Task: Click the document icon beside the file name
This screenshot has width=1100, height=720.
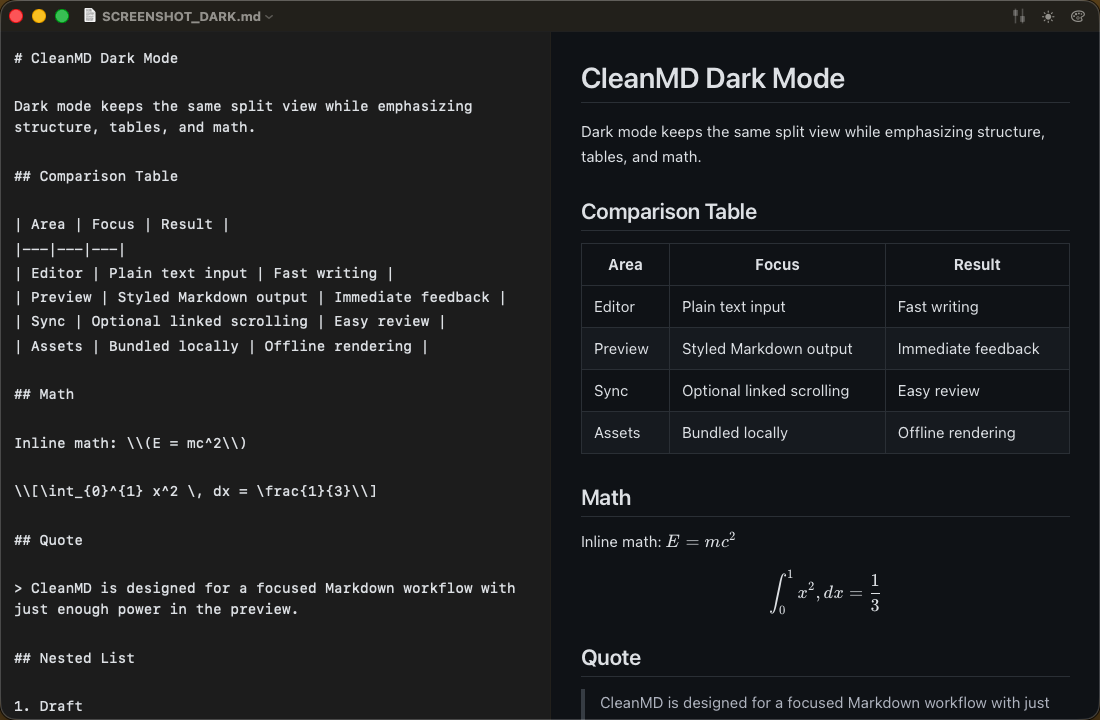Action: 90,16
